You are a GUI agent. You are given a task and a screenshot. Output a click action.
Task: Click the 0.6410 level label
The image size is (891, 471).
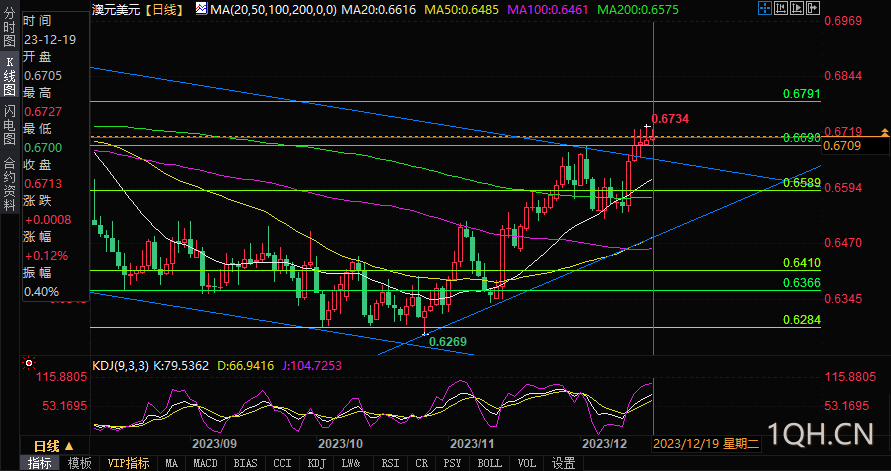[802, 262]
